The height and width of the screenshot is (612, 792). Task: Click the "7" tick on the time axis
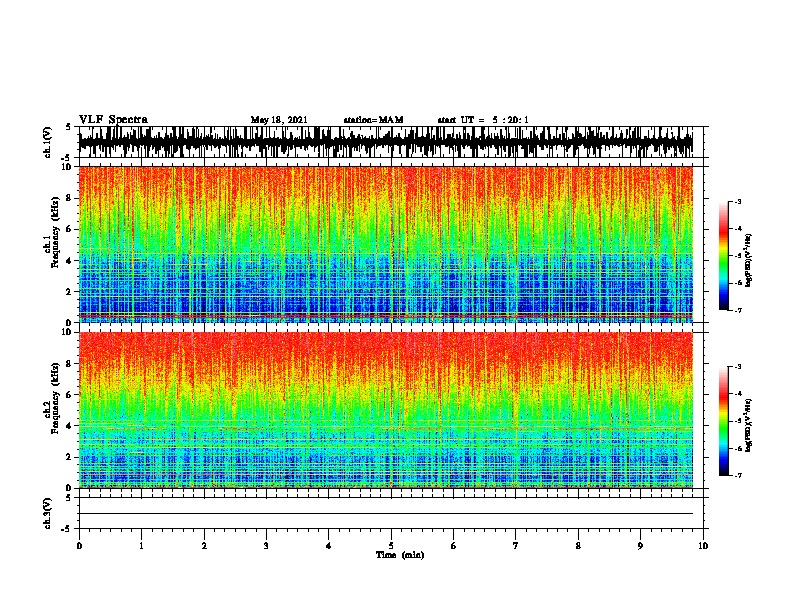pyautogui.click(x=516, y=546)
